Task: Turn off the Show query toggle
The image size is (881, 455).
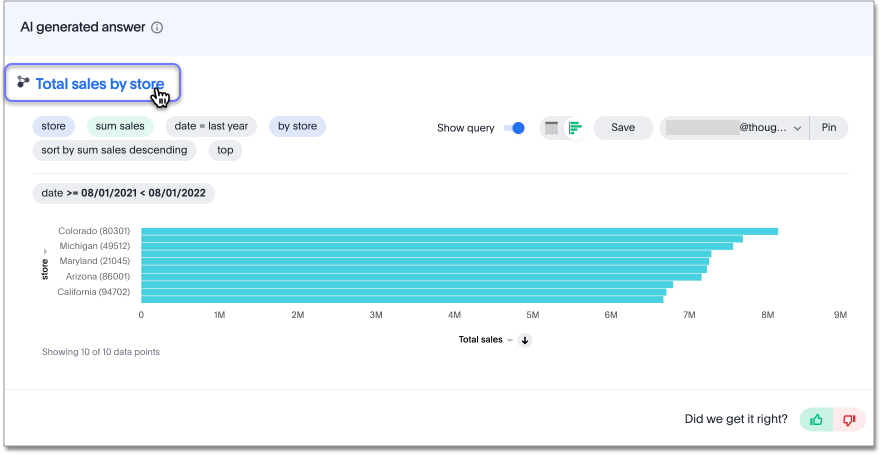Action: click(514, 128)
